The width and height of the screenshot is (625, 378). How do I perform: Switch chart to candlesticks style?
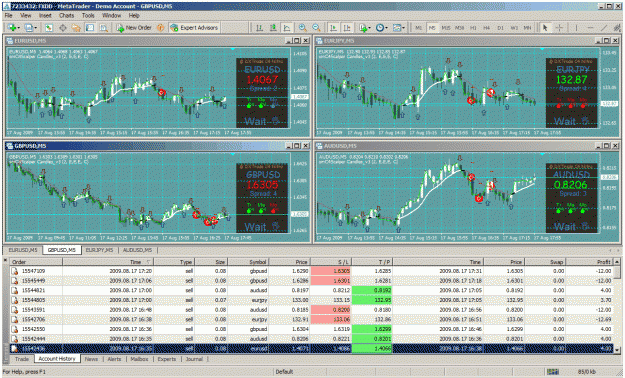(273, 28)
